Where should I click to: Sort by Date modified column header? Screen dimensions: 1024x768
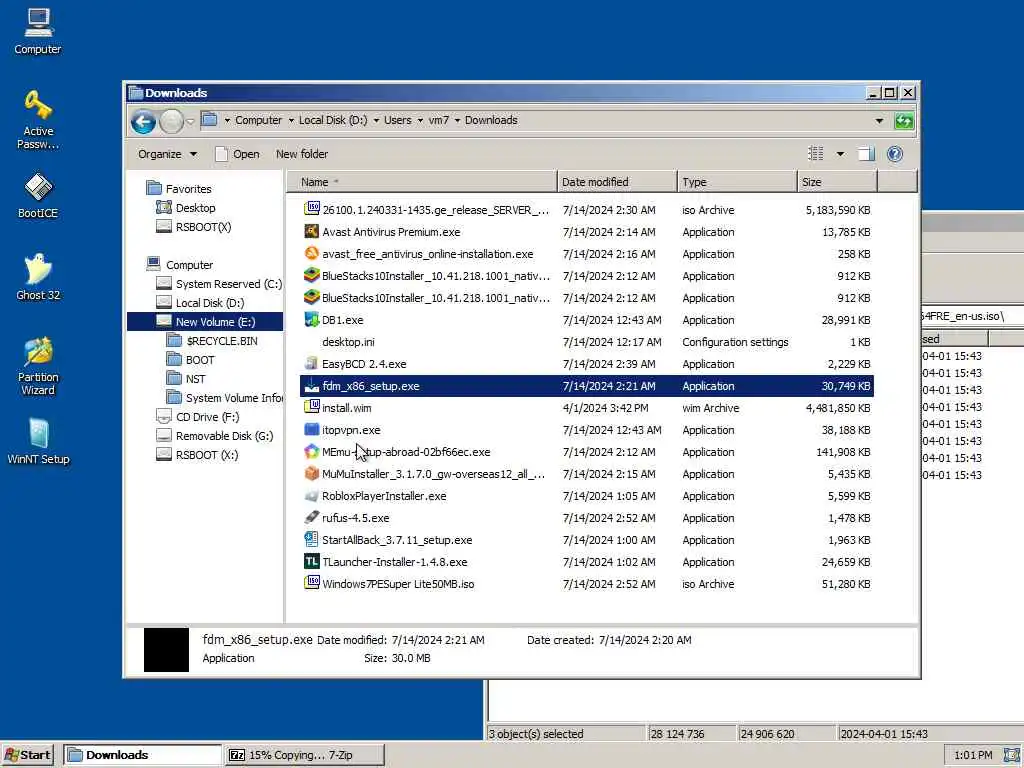point(617,182)
